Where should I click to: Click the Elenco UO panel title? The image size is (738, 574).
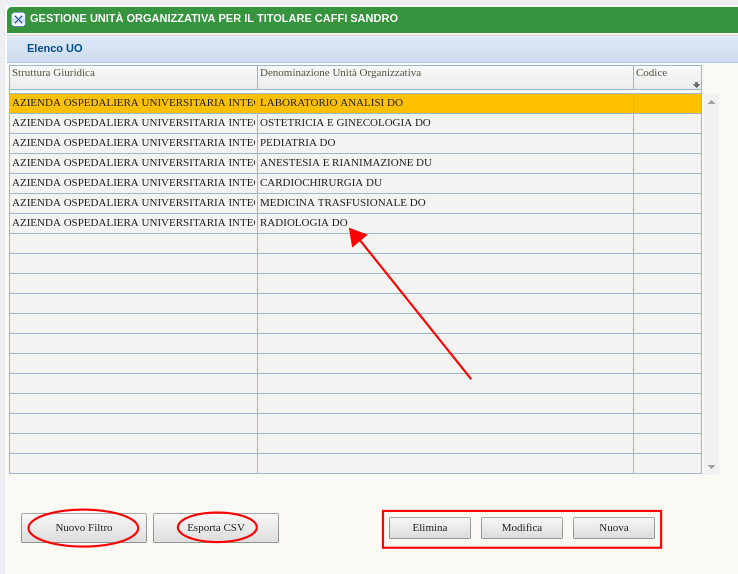(x=55, y=48)
